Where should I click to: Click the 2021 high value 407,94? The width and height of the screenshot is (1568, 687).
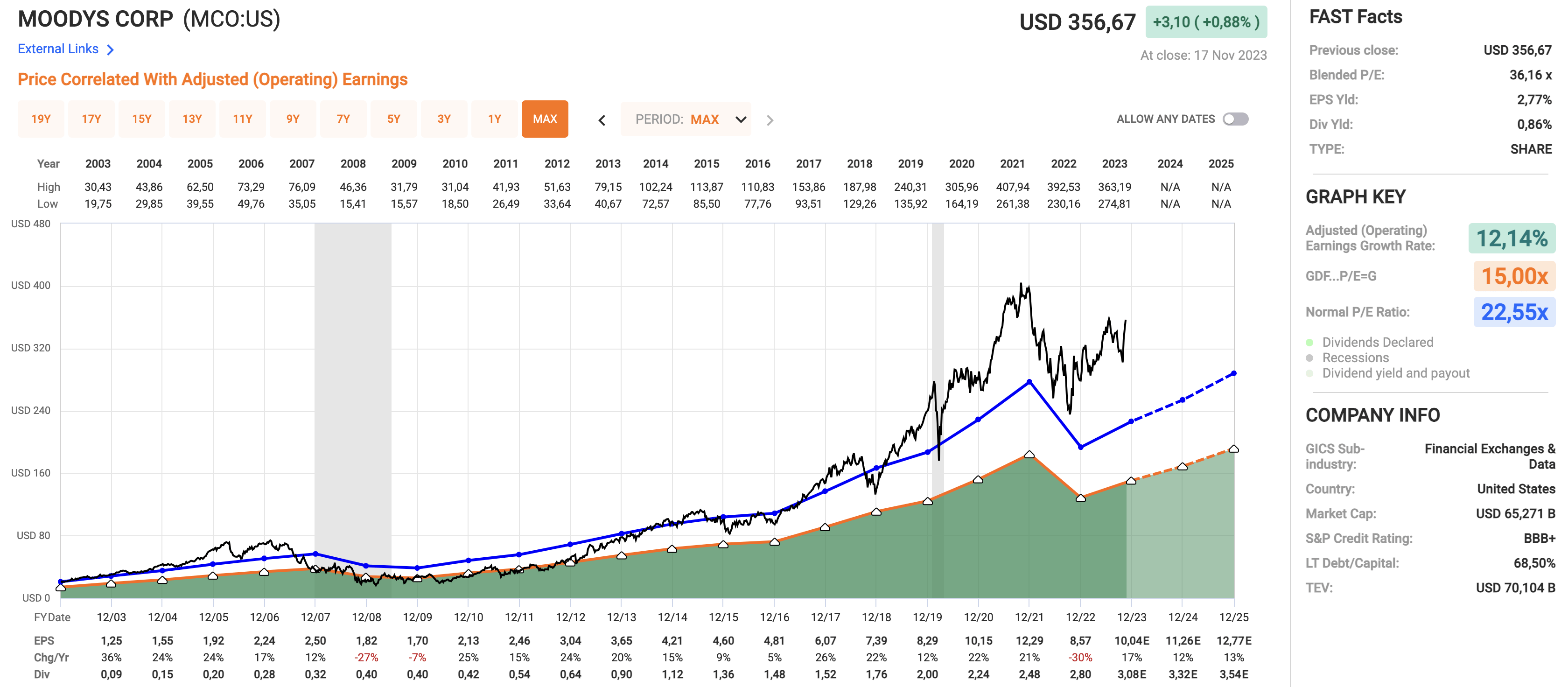tap(1012, 187)
